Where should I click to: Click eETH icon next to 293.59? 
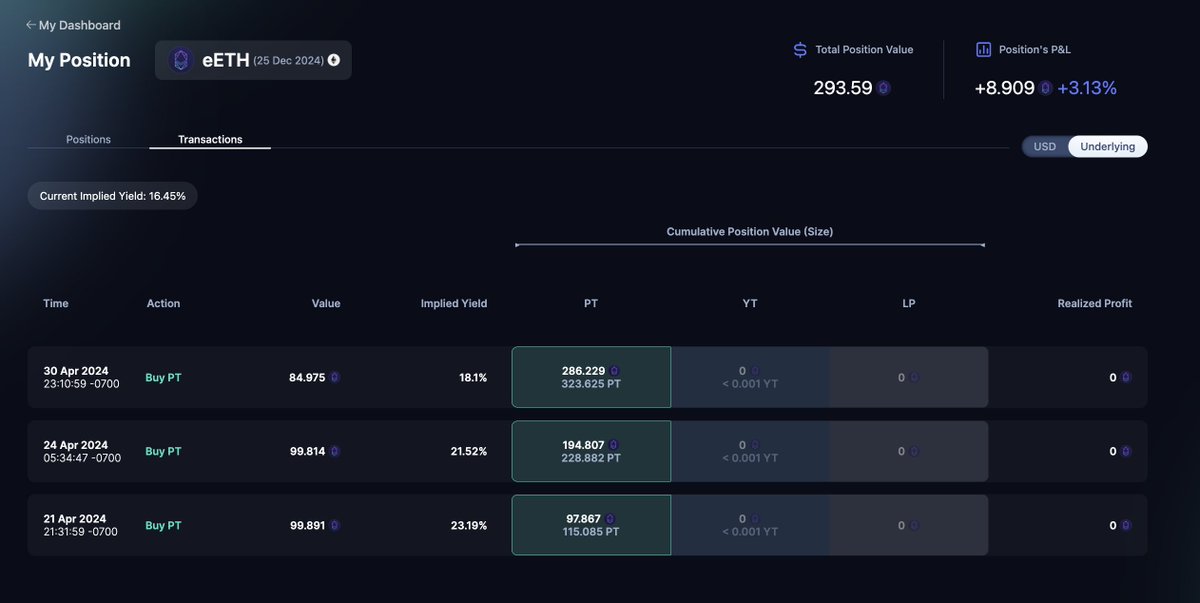click(x=883, y=88)
